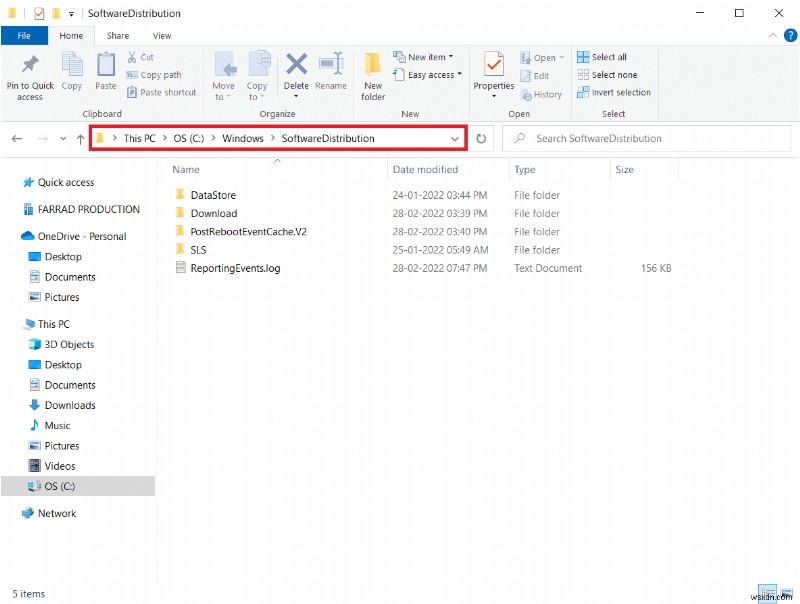The height and width of the screenshot is (604, 800).
Task: Open the ReportingEvents.log file
Action: [x=237, y=268]
